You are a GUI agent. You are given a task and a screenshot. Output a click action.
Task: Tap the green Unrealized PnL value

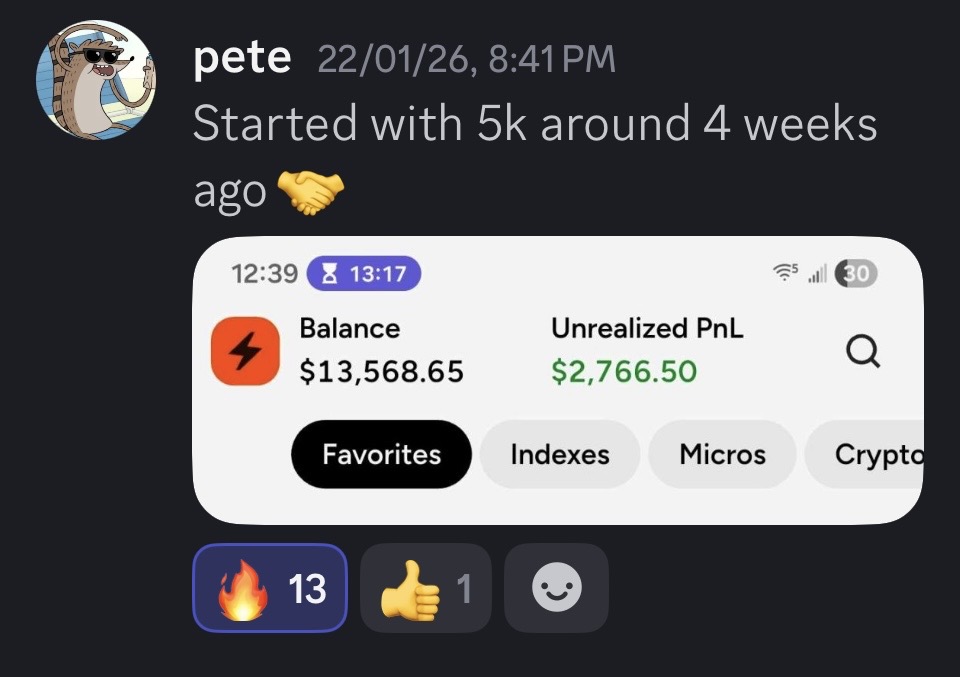[x=624, y=372]
